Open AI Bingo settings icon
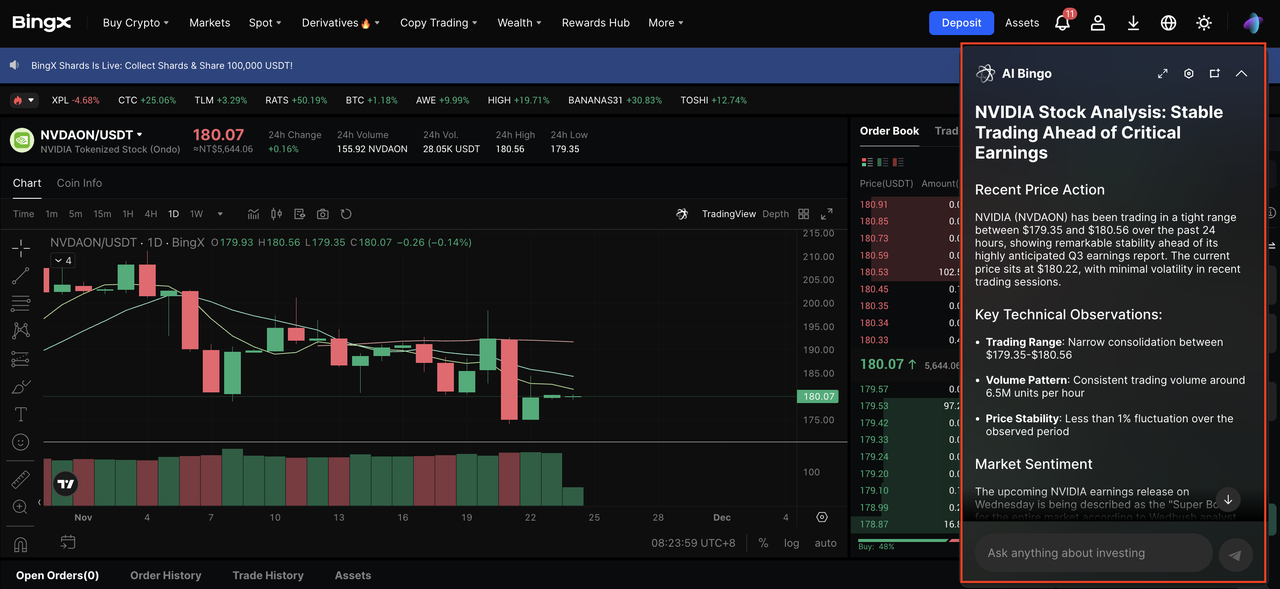Image resolution: width=1280 pixels, height=589 pixels. click(x=1189, y=74)
